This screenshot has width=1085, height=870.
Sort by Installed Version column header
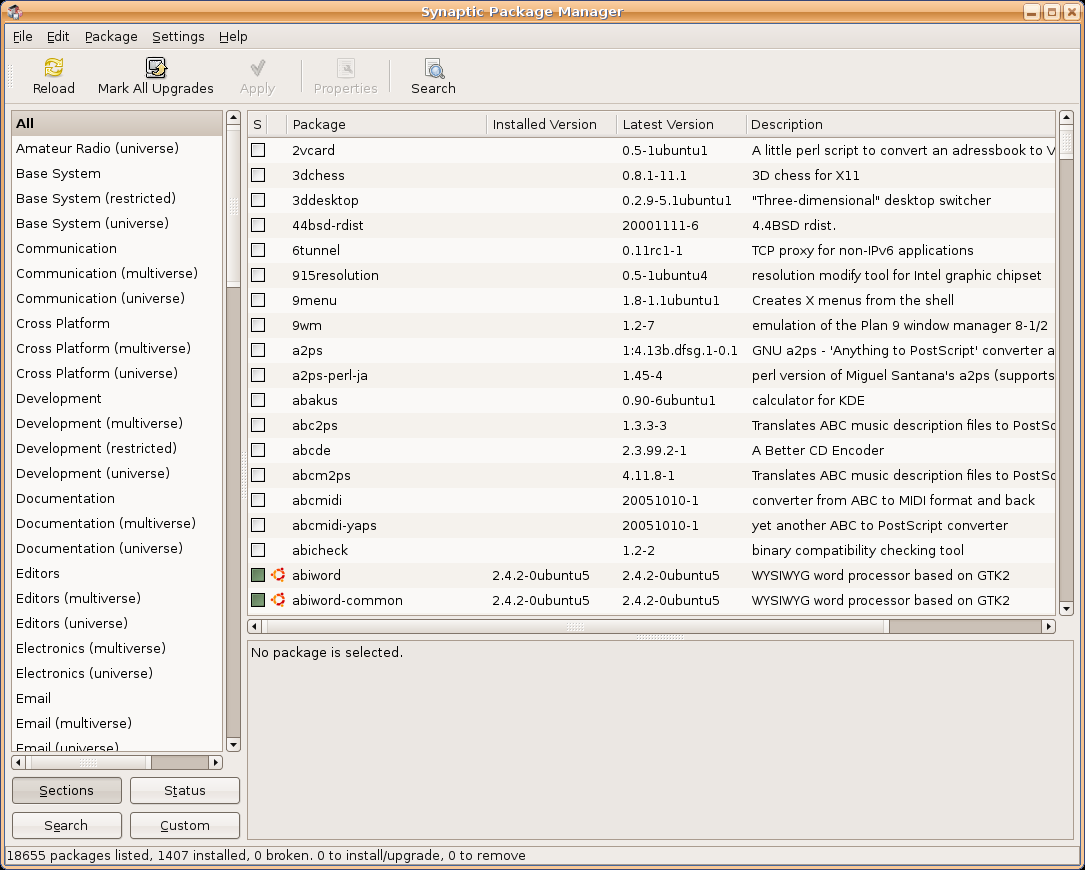tap(551, 124)
